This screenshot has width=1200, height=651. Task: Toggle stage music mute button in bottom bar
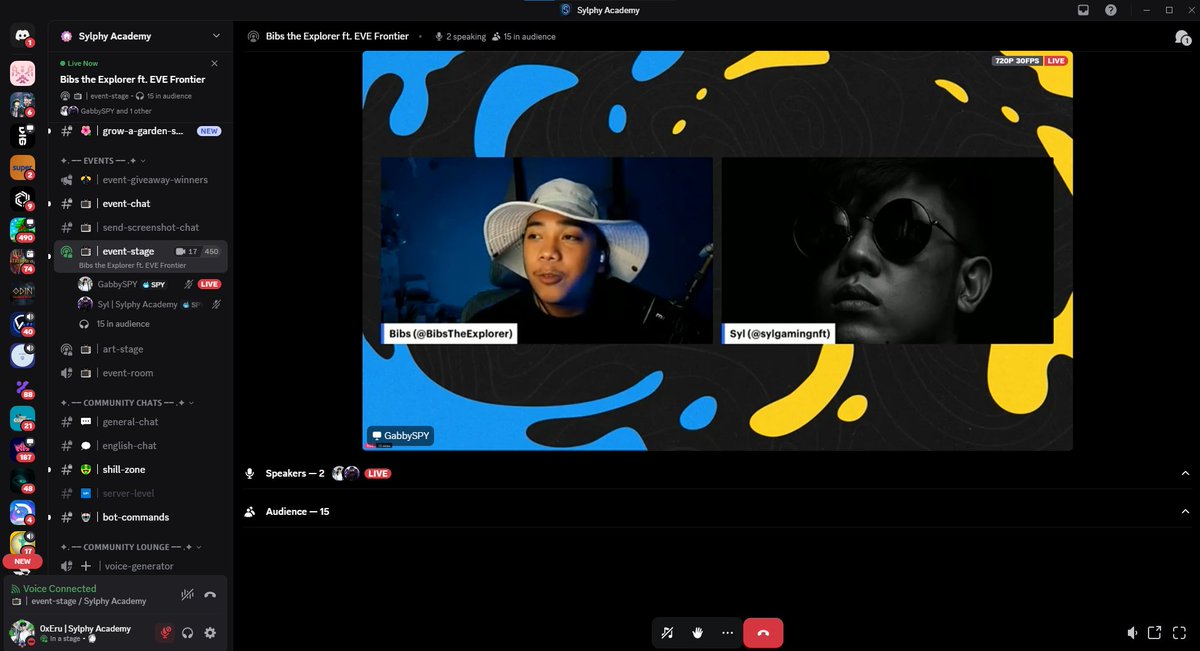coord(668,633)
